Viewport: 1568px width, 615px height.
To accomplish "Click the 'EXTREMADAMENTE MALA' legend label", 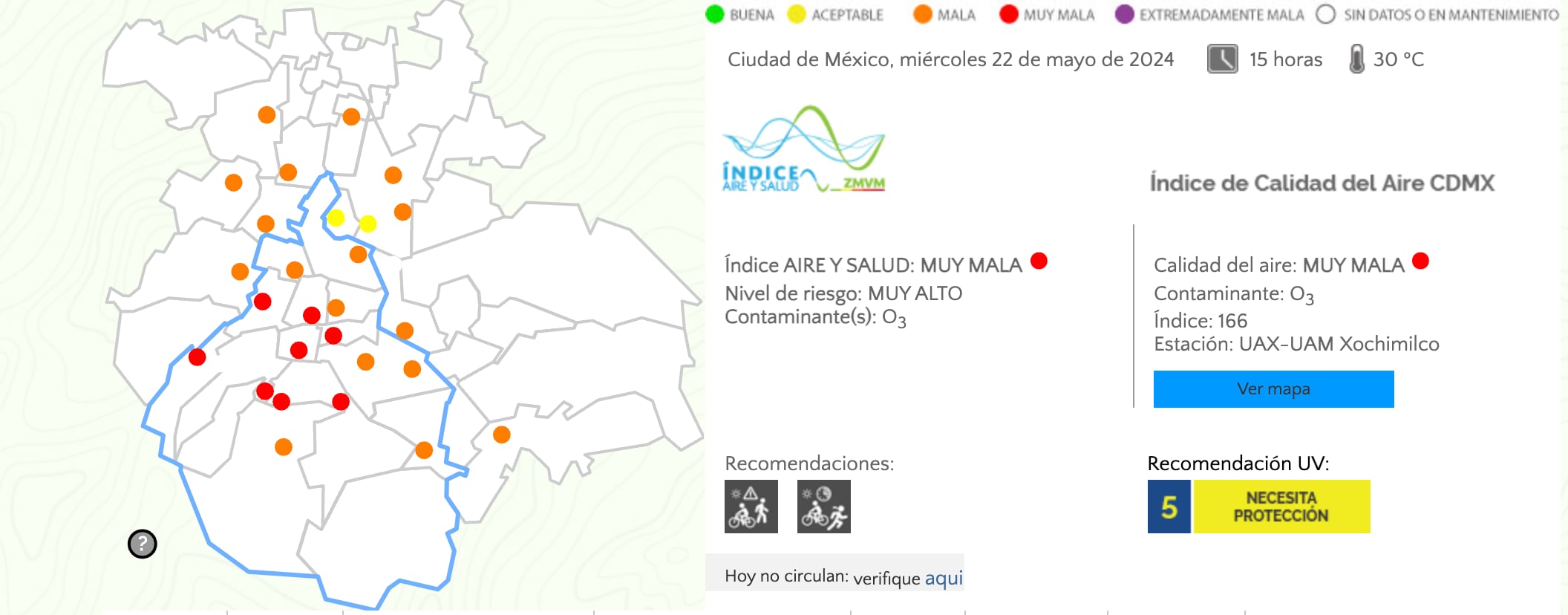I will point(1221,15).
